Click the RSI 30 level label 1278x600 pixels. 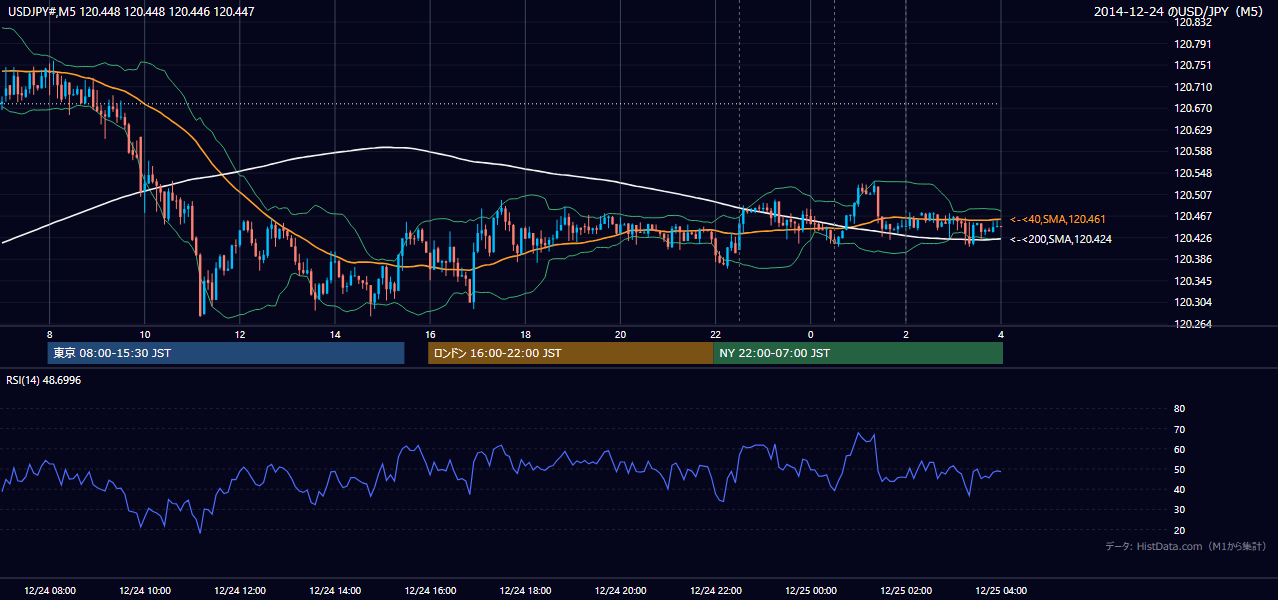pos(1179,510)
